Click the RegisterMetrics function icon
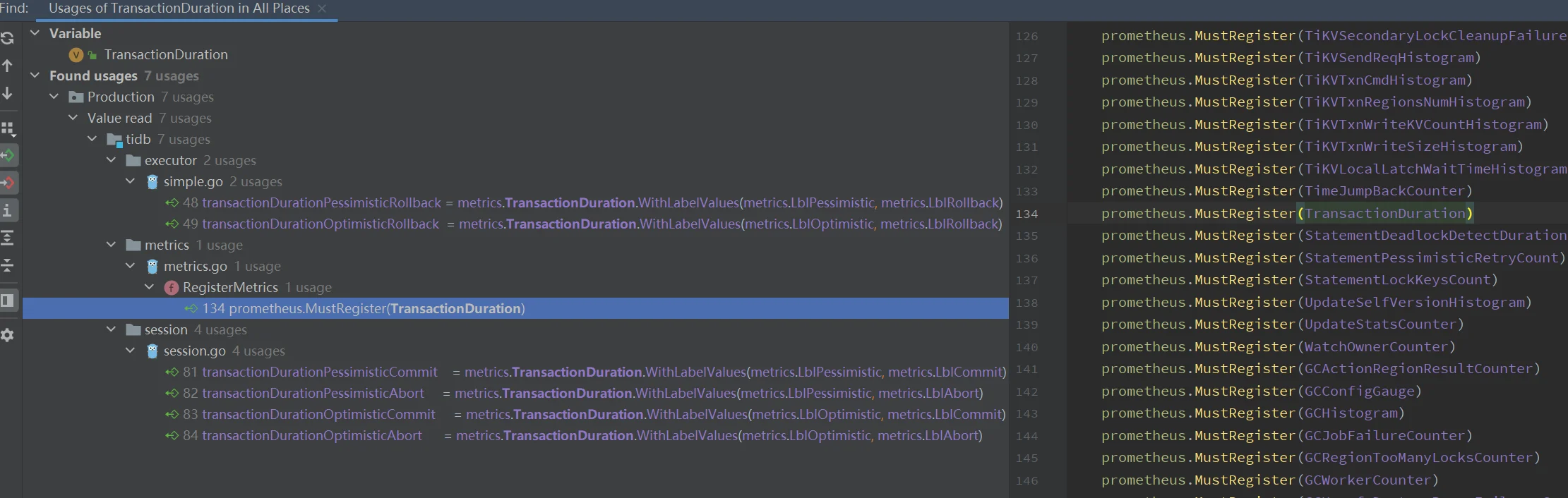Screen dimensions: 1568x498 pyautogui.click(x=171, y=288)
